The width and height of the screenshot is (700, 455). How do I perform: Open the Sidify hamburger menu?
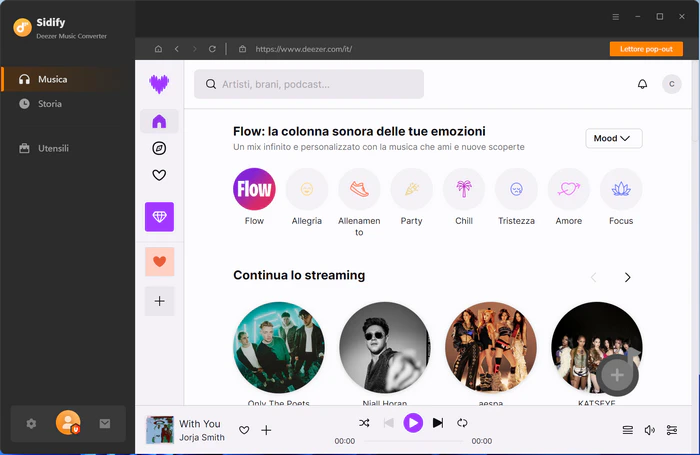(616, 17)
